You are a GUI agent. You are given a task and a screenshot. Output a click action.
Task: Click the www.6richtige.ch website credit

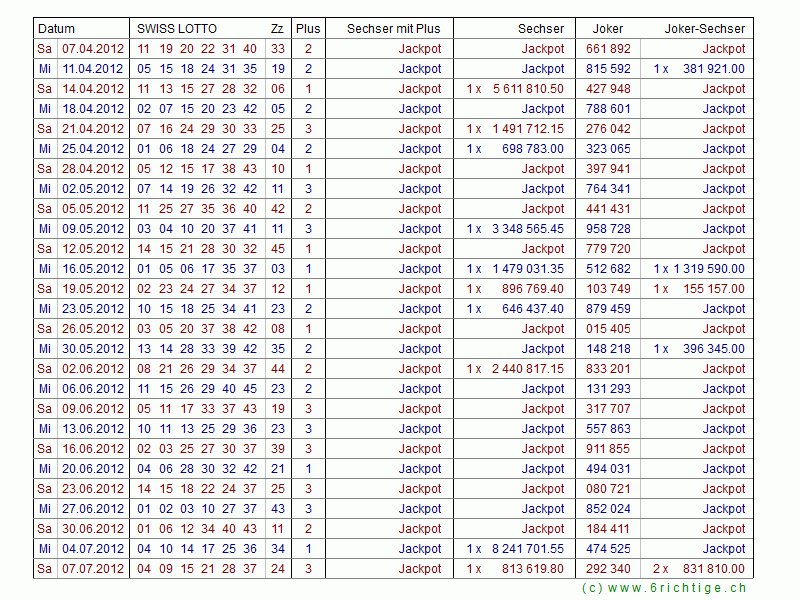pos(663,589)
